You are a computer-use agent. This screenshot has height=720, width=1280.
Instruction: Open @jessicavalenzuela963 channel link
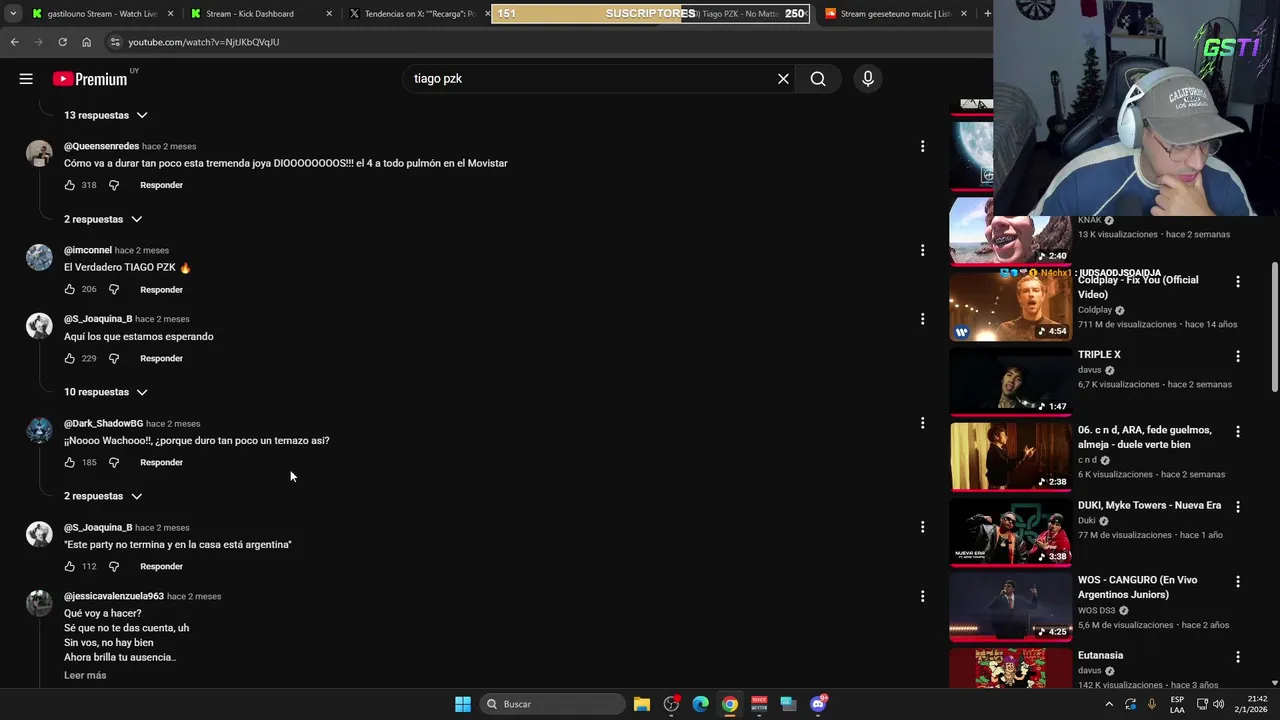point(114,596)
